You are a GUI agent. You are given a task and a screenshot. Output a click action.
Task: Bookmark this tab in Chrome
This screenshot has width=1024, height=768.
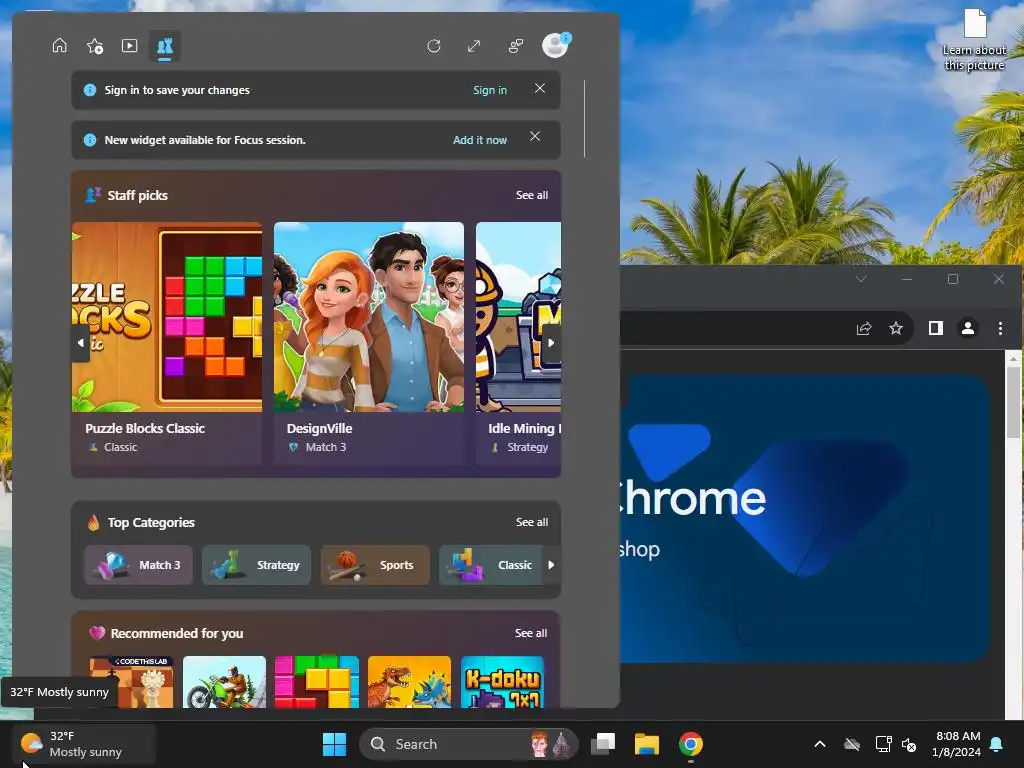tap(896, 328)
